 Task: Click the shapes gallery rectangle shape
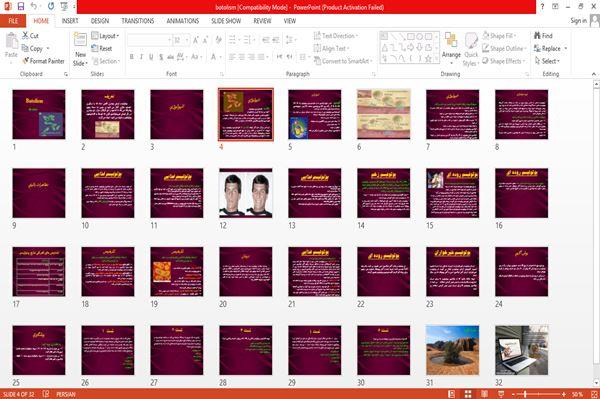tap(411, 37)
